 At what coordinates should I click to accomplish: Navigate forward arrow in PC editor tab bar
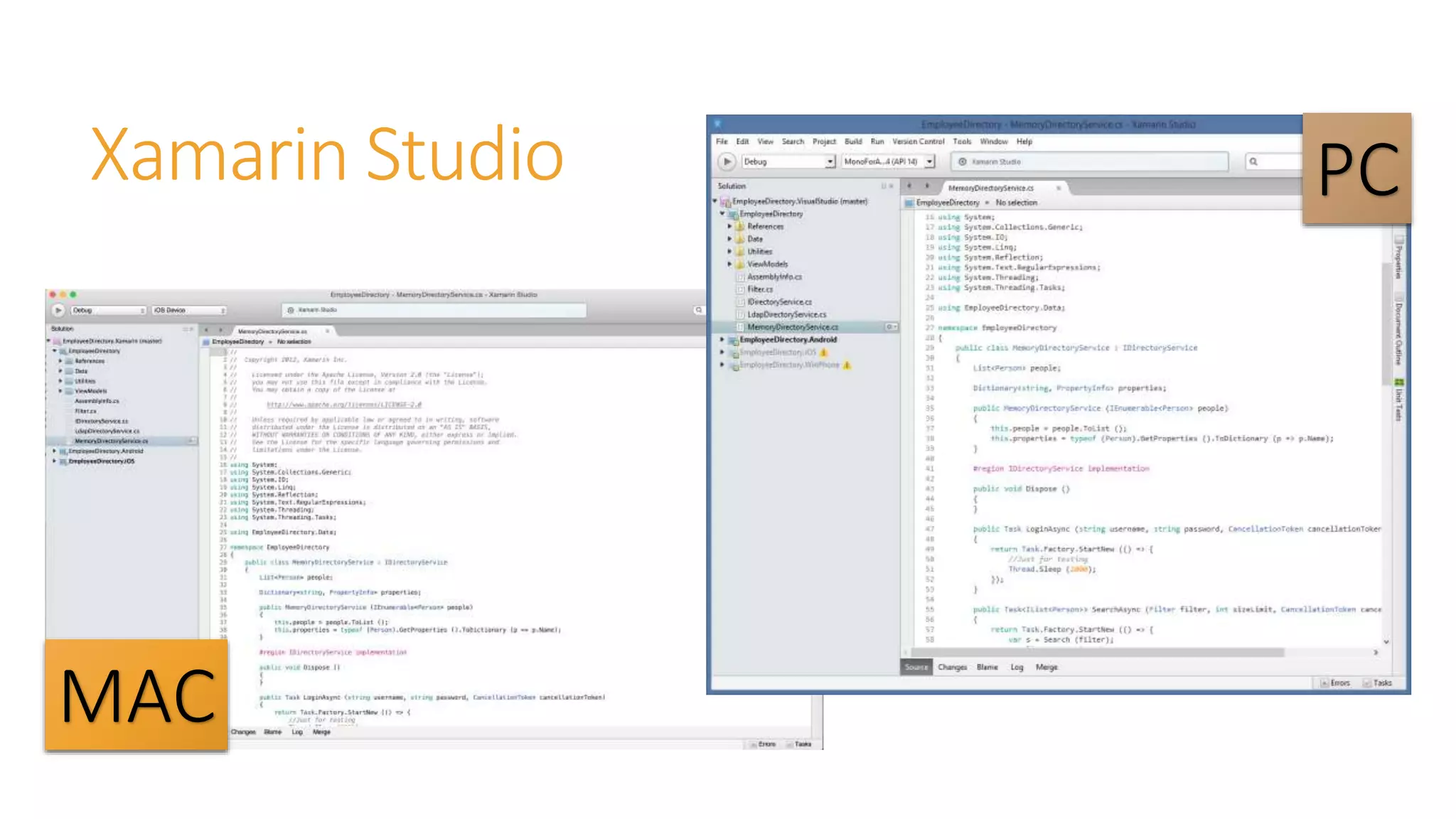pyautogui.click(x=927, y=186)
